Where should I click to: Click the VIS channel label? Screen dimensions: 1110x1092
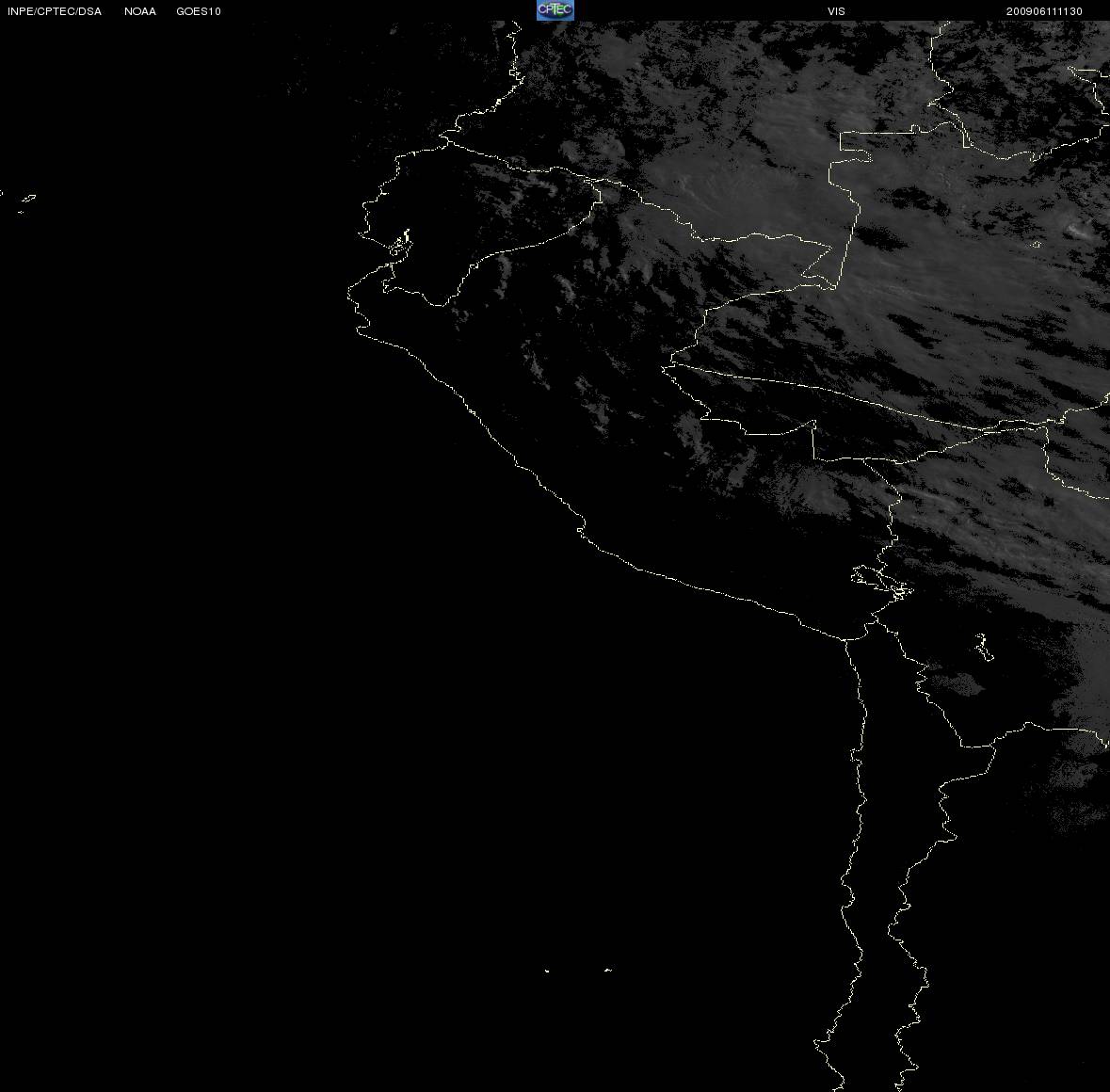[x=836, y=11]
